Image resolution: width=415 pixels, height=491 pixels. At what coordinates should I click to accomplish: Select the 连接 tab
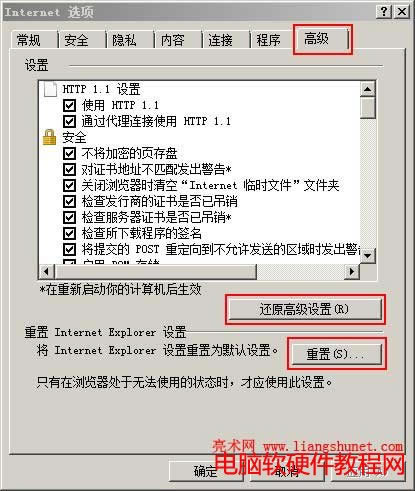pos(221,40)
